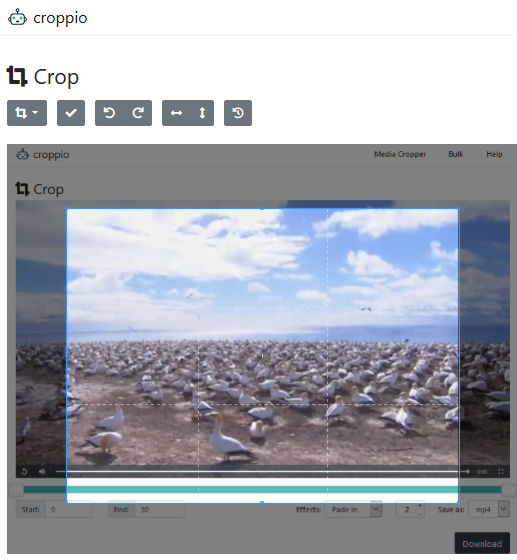Rotate image clockwise

(x=138, y=113)
